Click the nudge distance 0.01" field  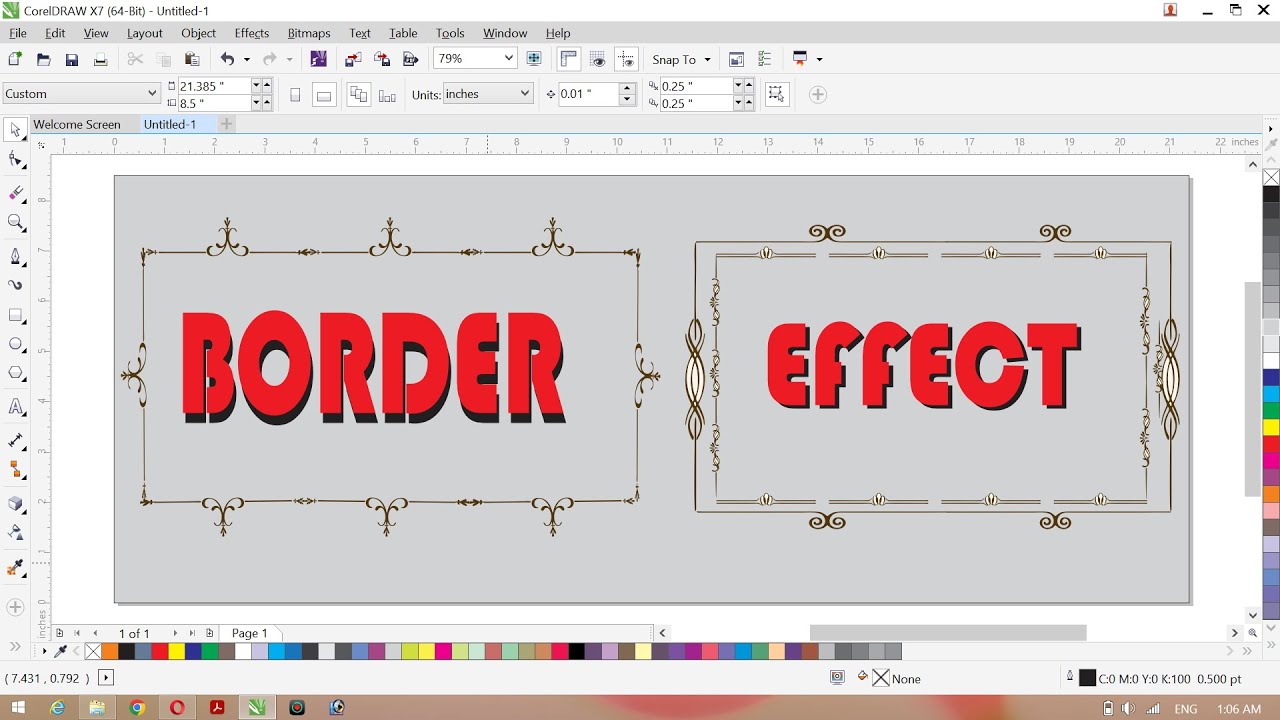590,94
